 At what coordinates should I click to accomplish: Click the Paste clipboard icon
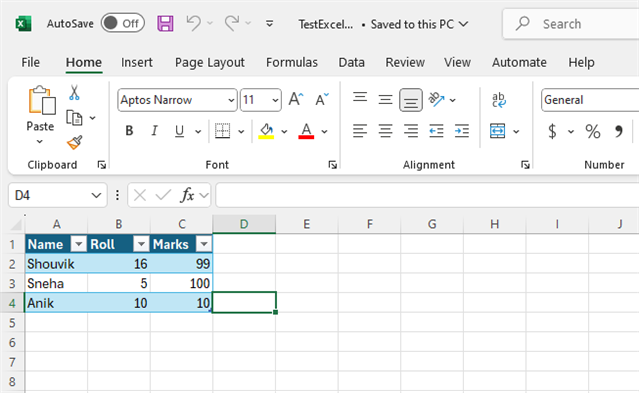click(x=42, y=100)
